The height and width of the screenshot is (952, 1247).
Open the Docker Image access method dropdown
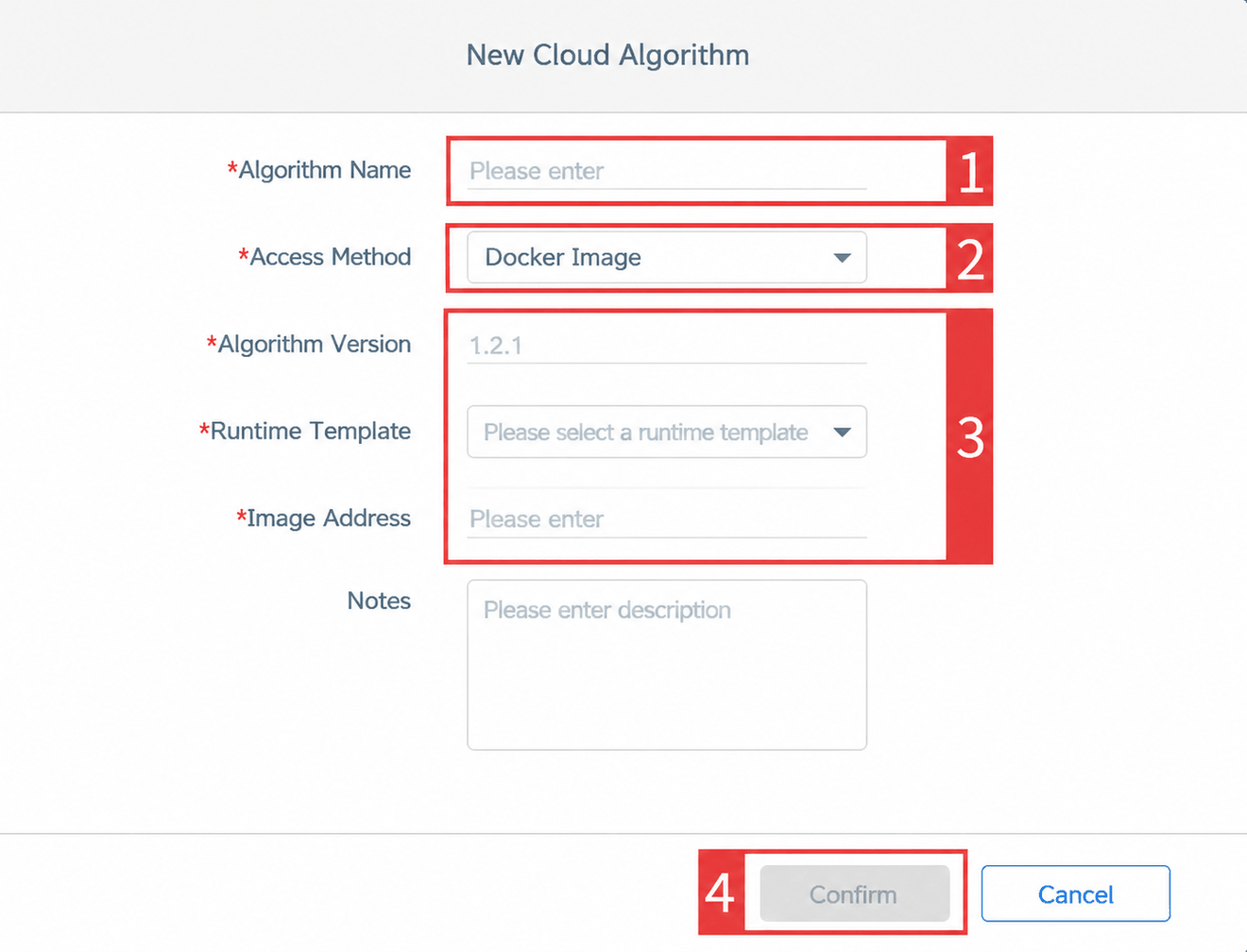[x=667, y=258]
